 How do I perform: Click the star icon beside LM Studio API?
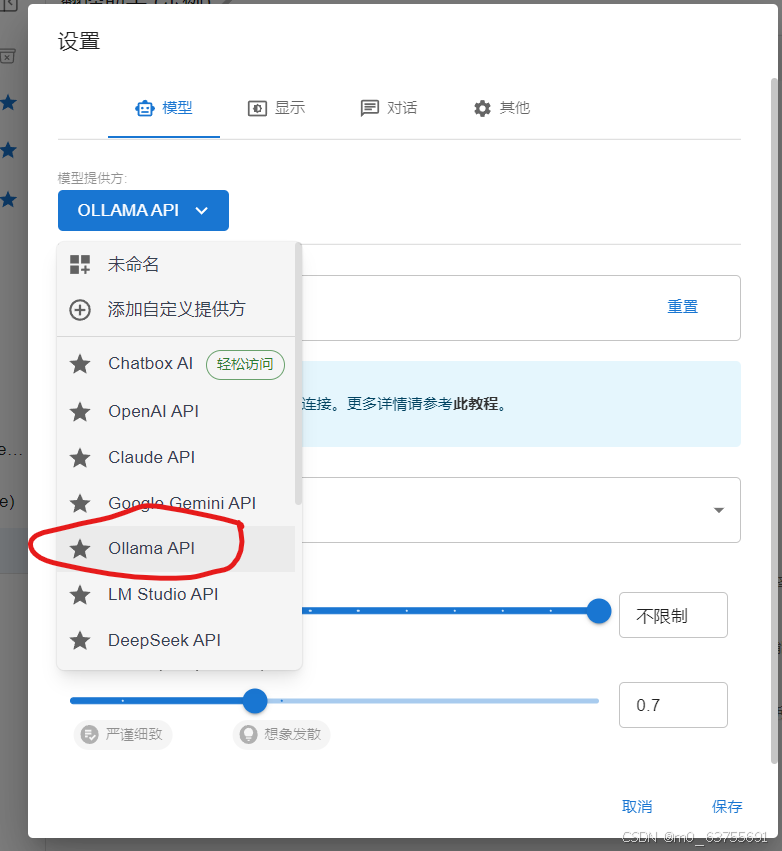(x=80, y=595)
